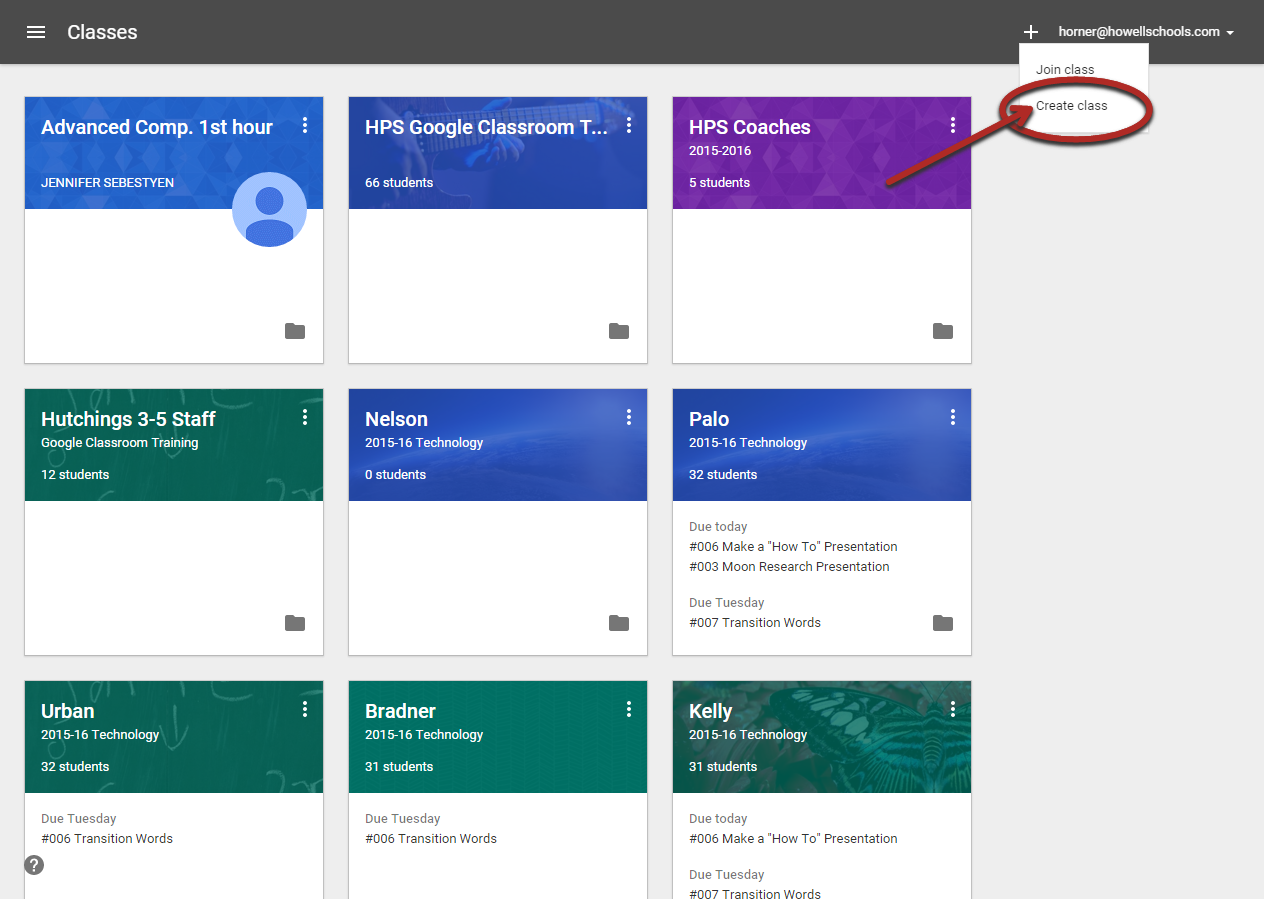Click the help question mark icon
The image size is (1264, 899).
coord(34,865)
